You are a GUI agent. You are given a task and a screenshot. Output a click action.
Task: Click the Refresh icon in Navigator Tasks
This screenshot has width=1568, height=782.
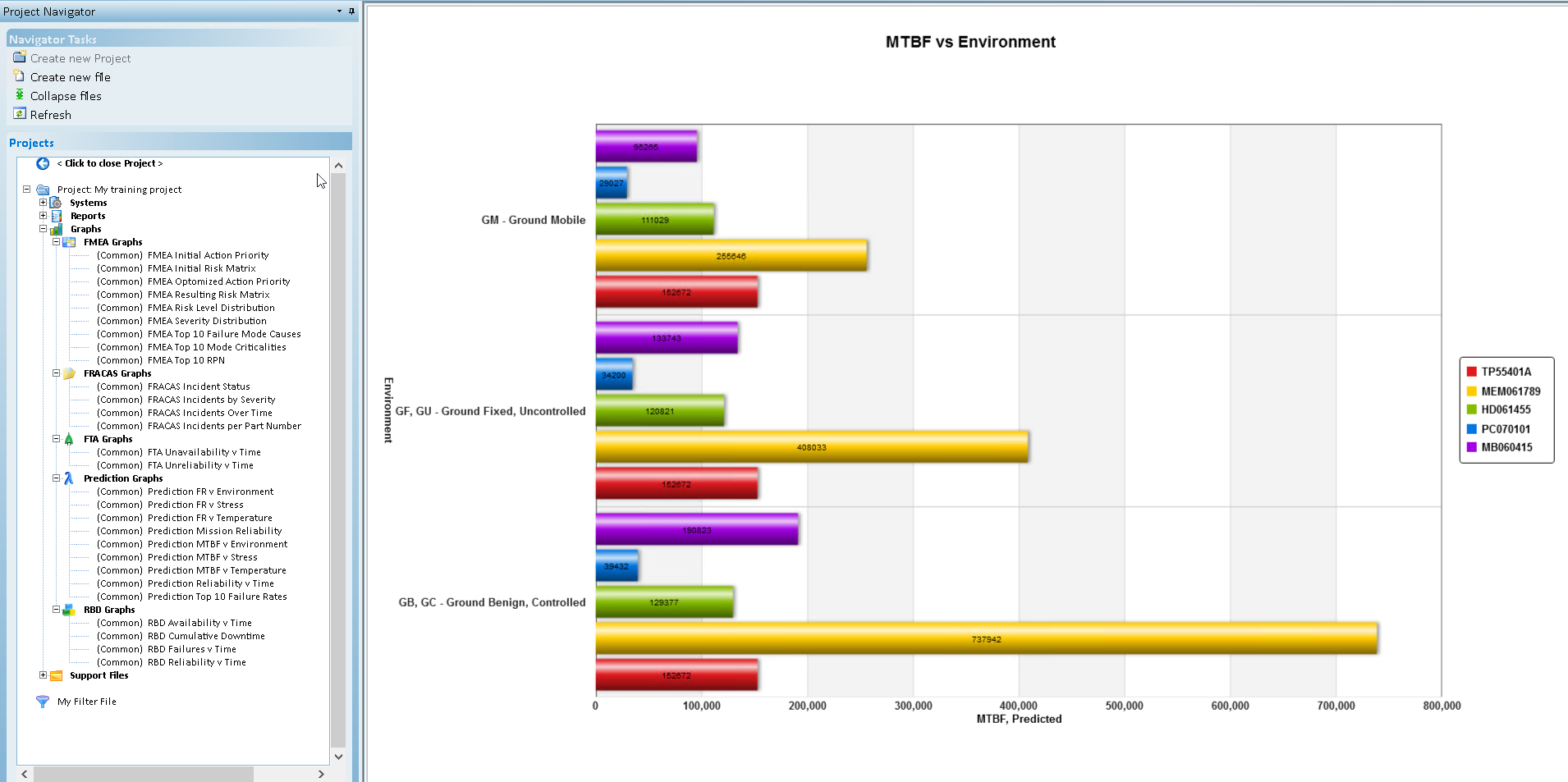[20, 114]
